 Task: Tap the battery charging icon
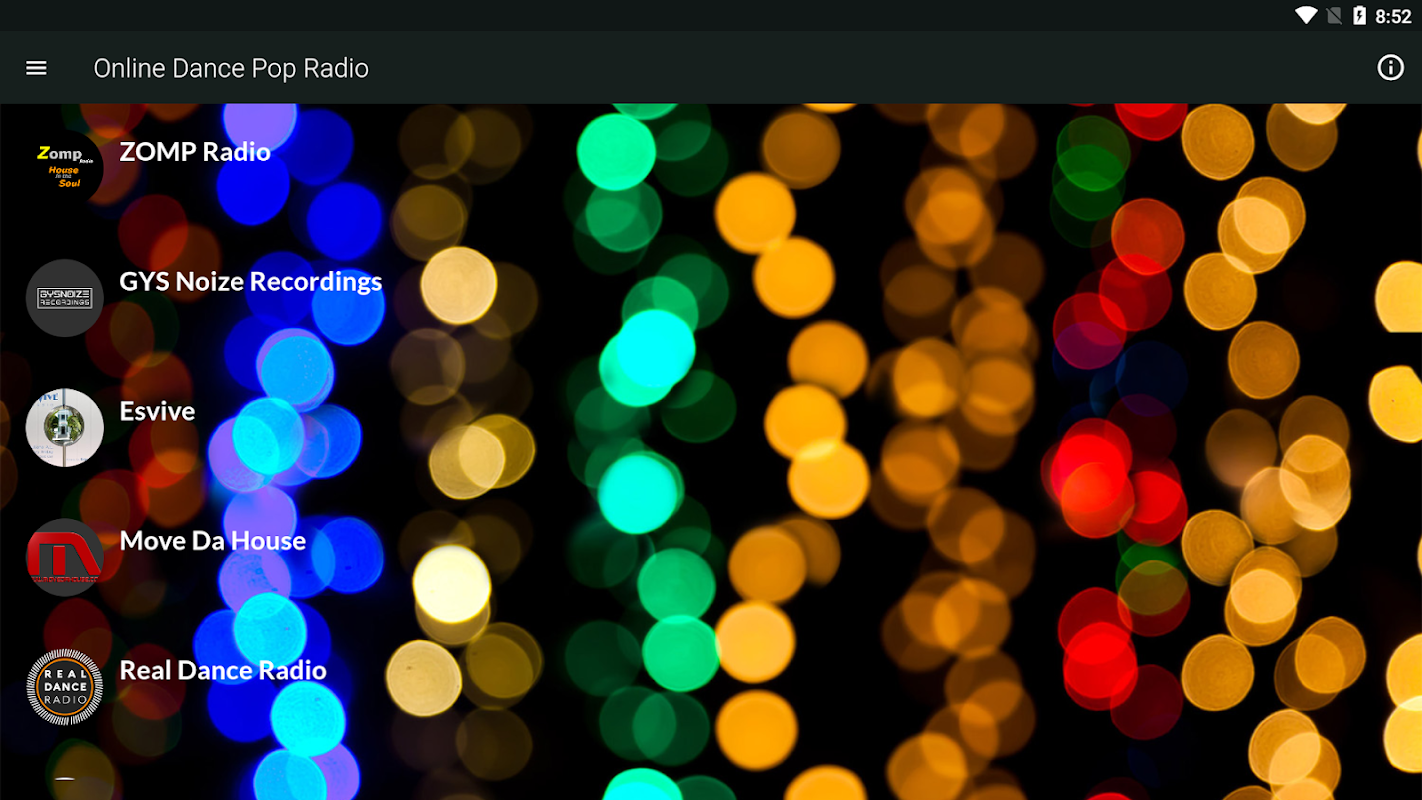pos(1359,15)
